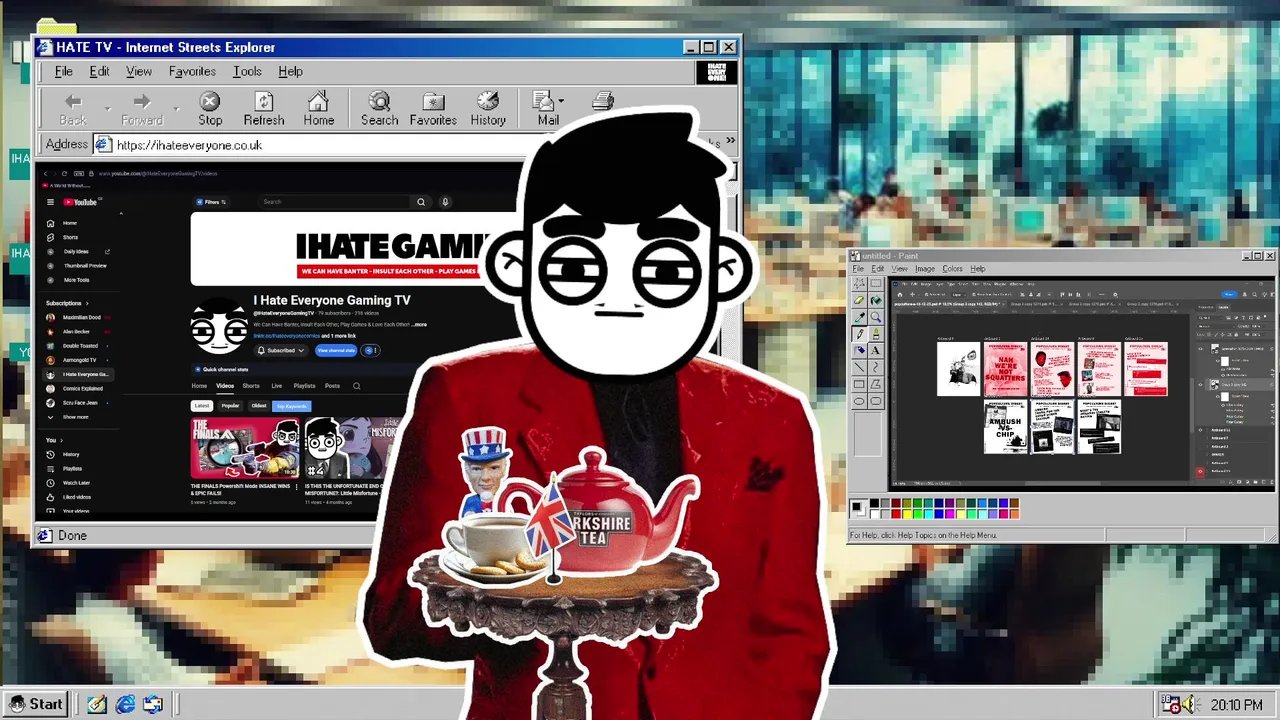Select the Pick Color eyedropper in Paint
The width and height of the screenshot is (1280, 720).
click(859, 317)
